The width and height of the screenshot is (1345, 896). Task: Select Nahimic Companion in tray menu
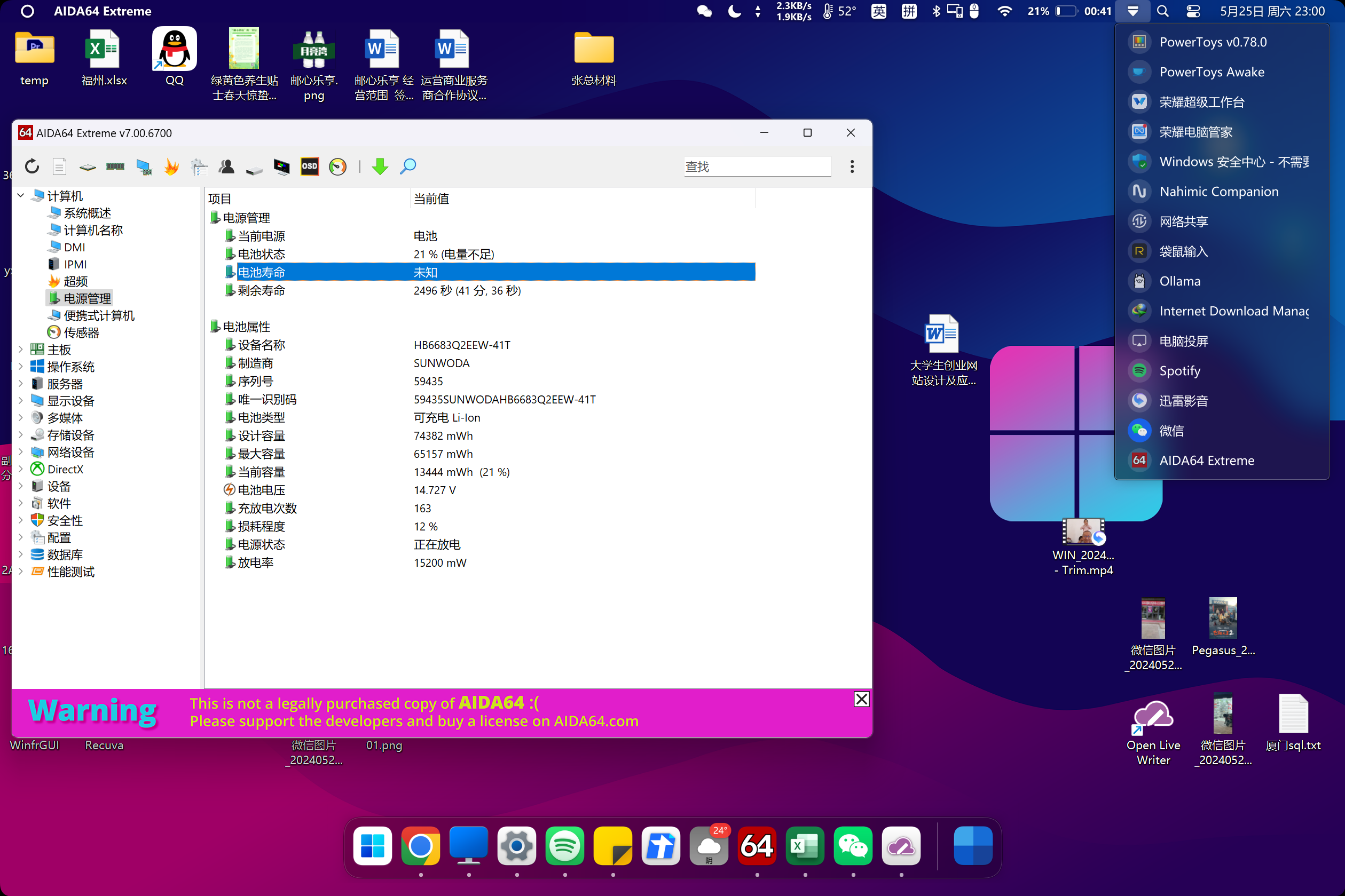(x=1222, y=192)
